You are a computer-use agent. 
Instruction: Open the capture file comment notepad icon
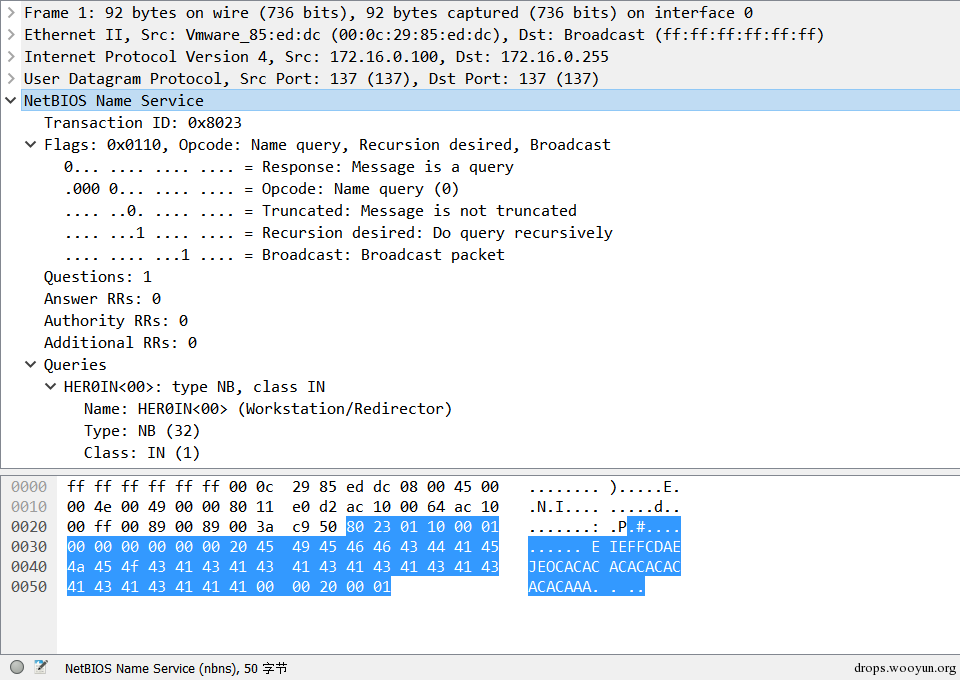coord(41,667)
